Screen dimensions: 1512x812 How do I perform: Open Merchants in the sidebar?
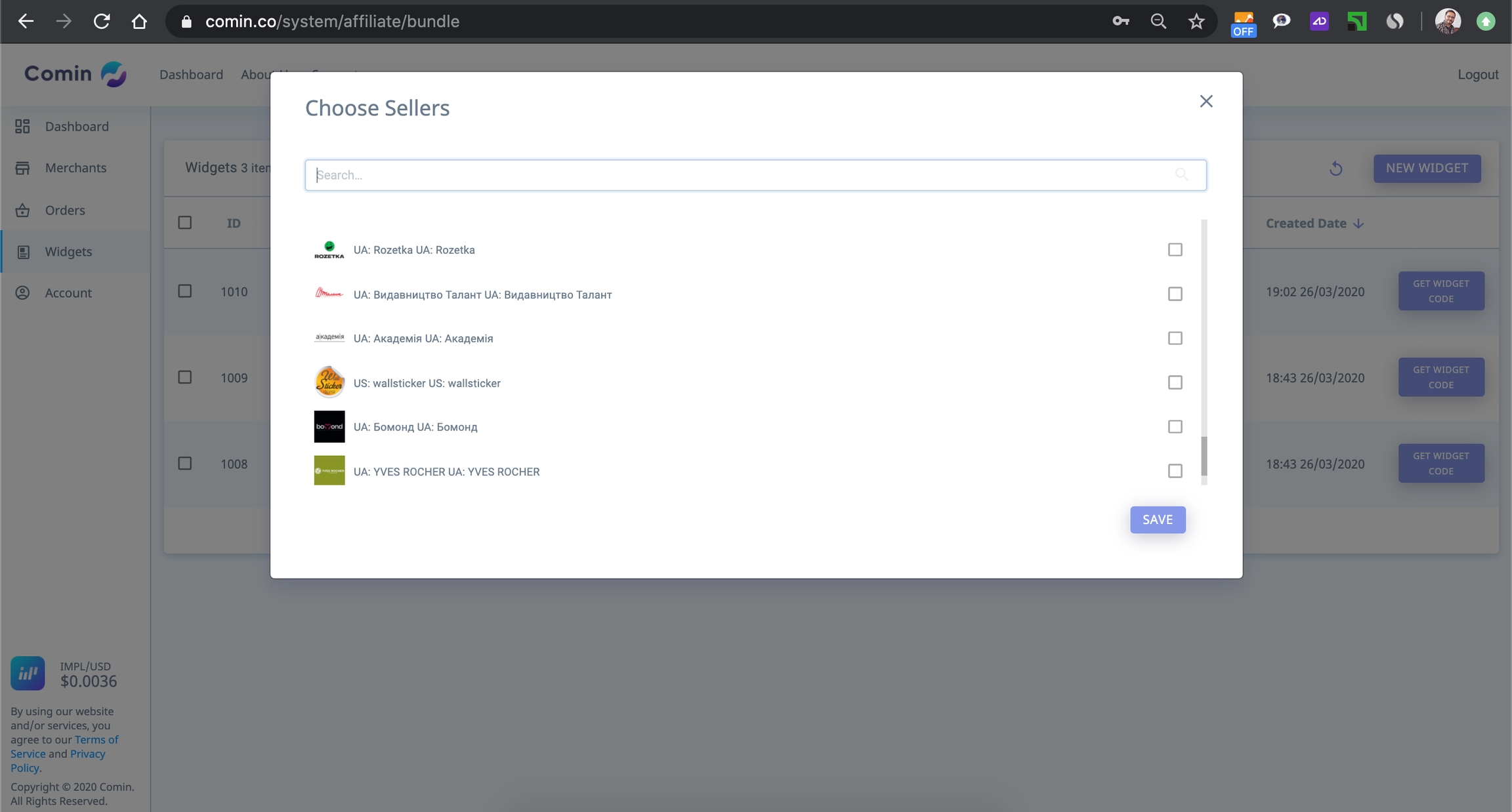click(75, 168)
